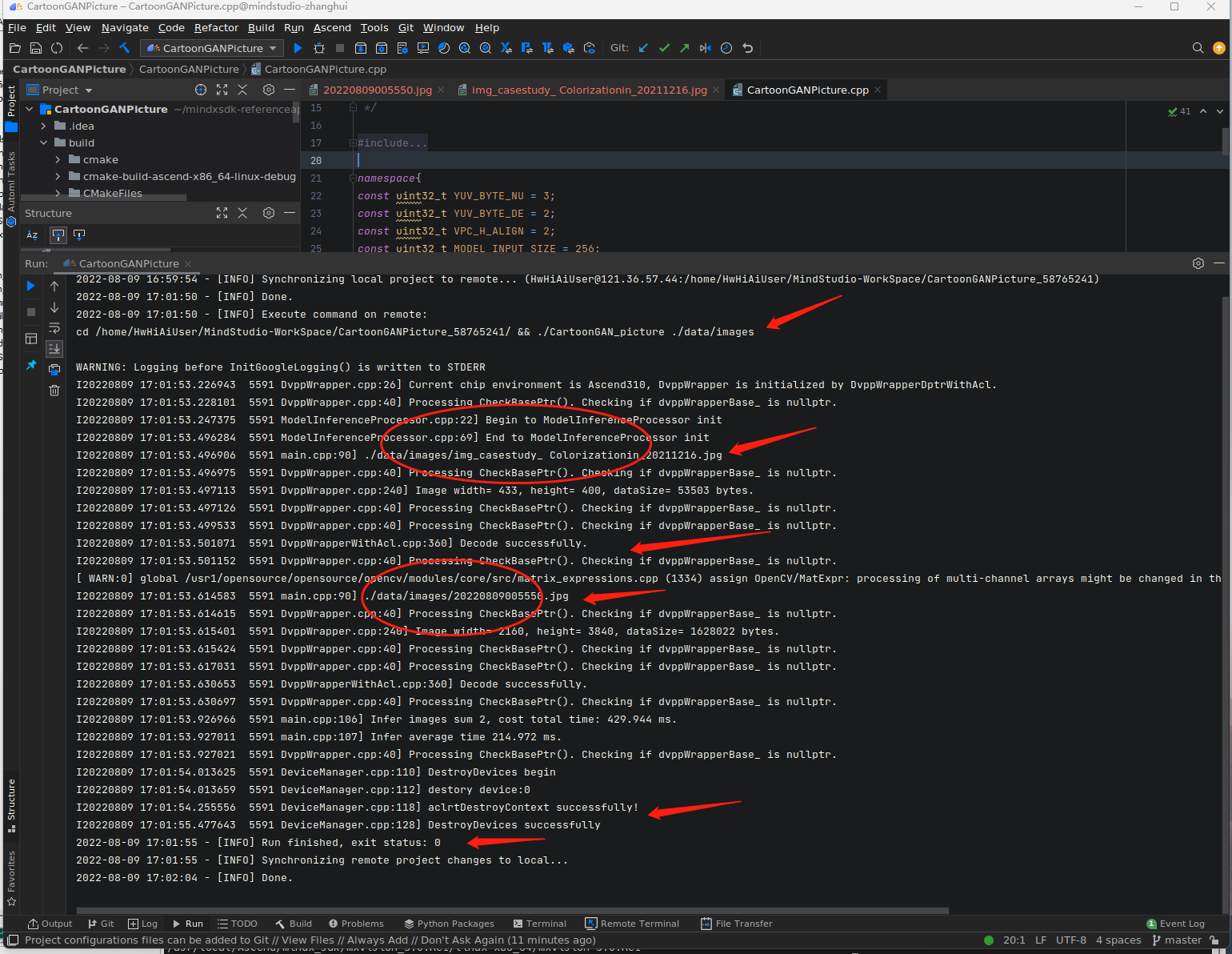Open the CartoonGANPicture run configuration dropdown
This screenshot has height=954, width=1232.
(212, 48)
